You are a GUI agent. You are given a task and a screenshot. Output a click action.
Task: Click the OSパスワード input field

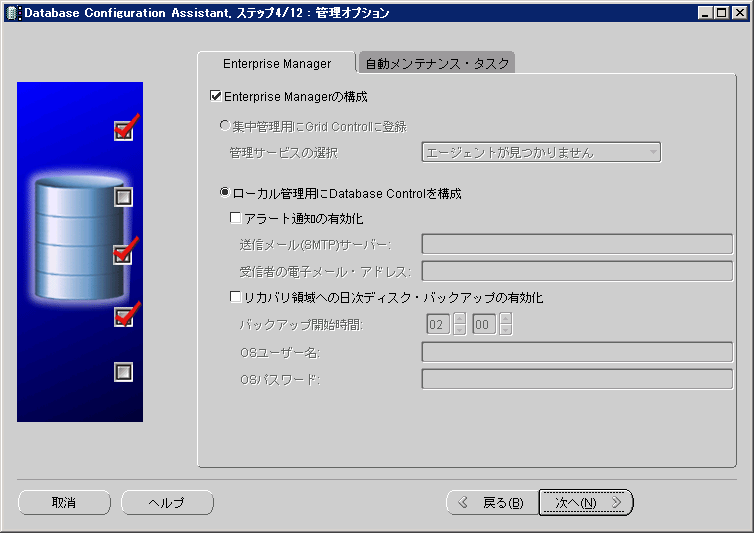tap(577, 379)
